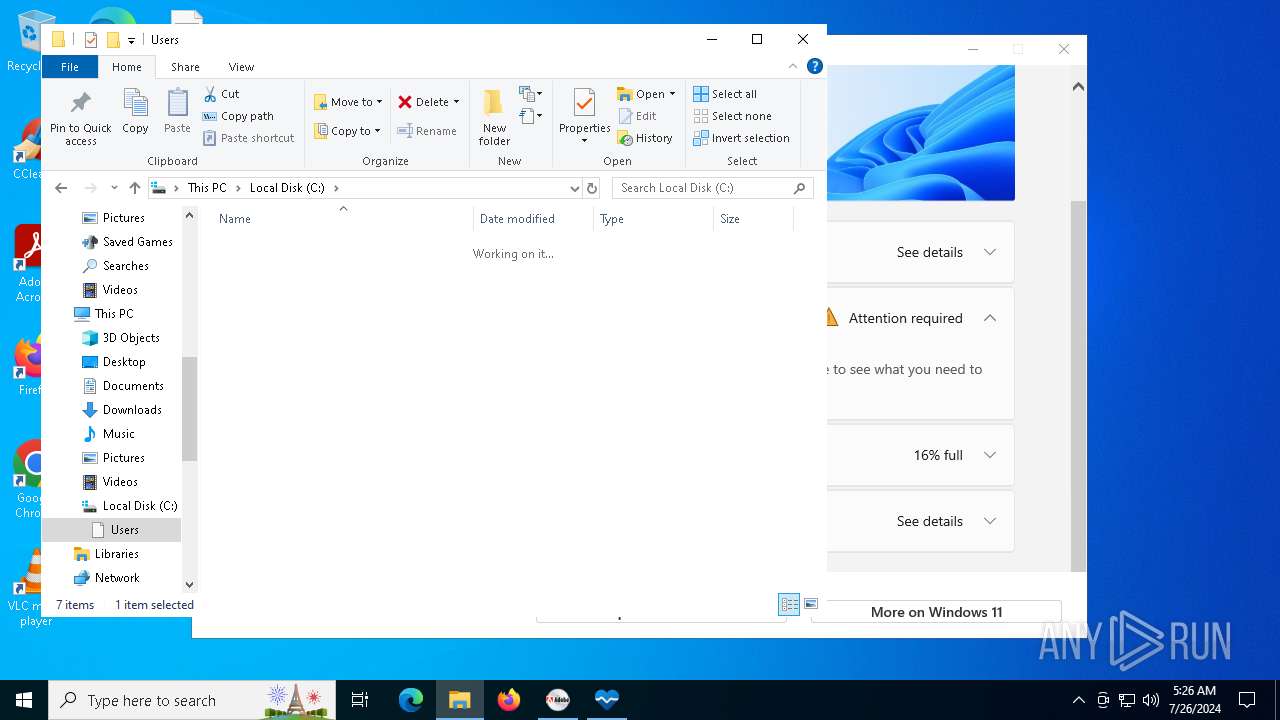Image resolution: width=1280 pixels, height=720 pixels.
Task: Switch to the View ribbon tab
Action: click(241, 67)
